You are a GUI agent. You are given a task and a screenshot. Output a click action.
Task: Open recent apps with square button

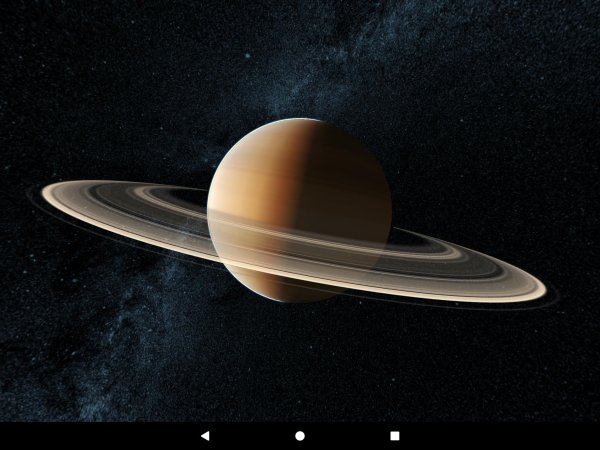coord(395,436)
